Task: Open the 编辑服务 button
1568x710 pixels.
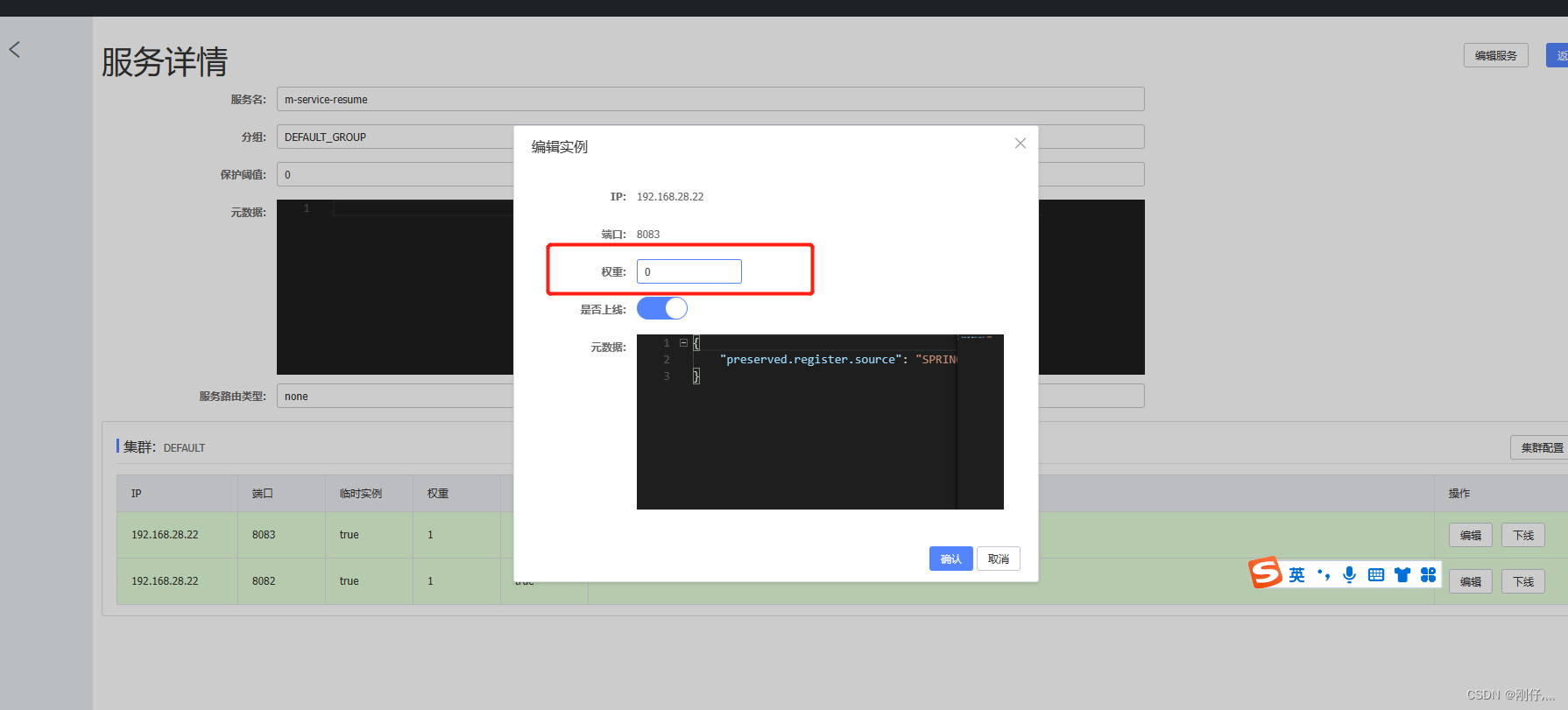Action: pos(1495,55)
